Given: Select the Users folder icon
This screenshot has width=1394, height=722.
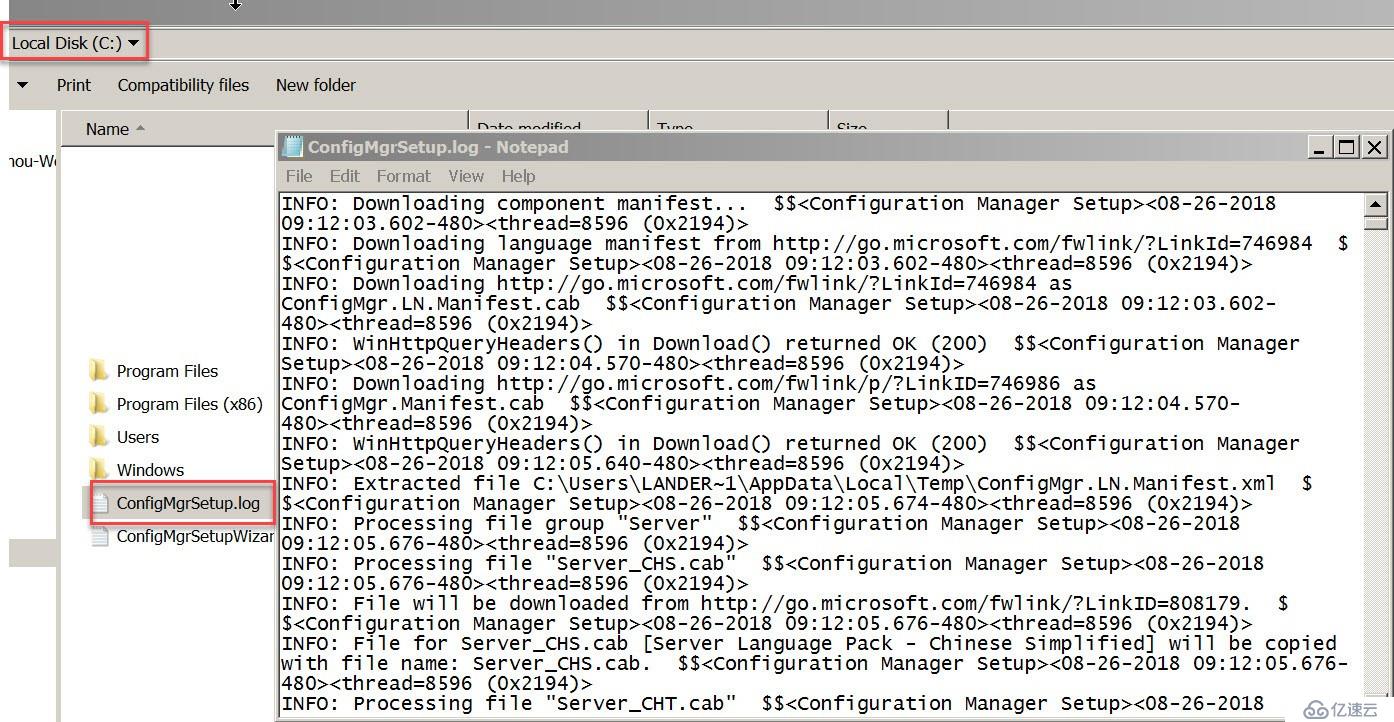Looking at the screenshot, I should [99, 437].
